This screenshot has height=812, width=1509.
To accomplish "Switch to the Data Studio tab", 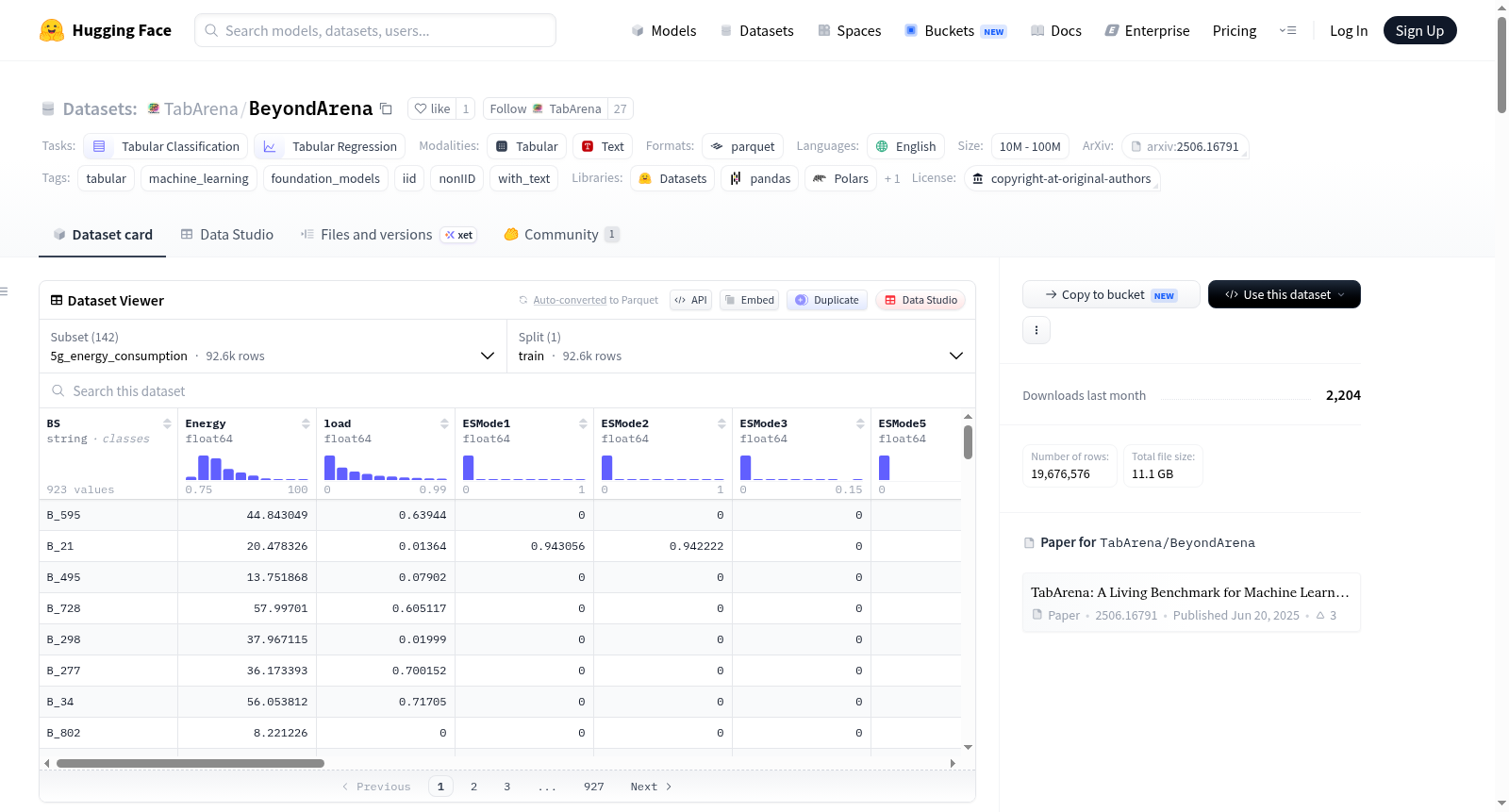I will [x=226, y=235].
